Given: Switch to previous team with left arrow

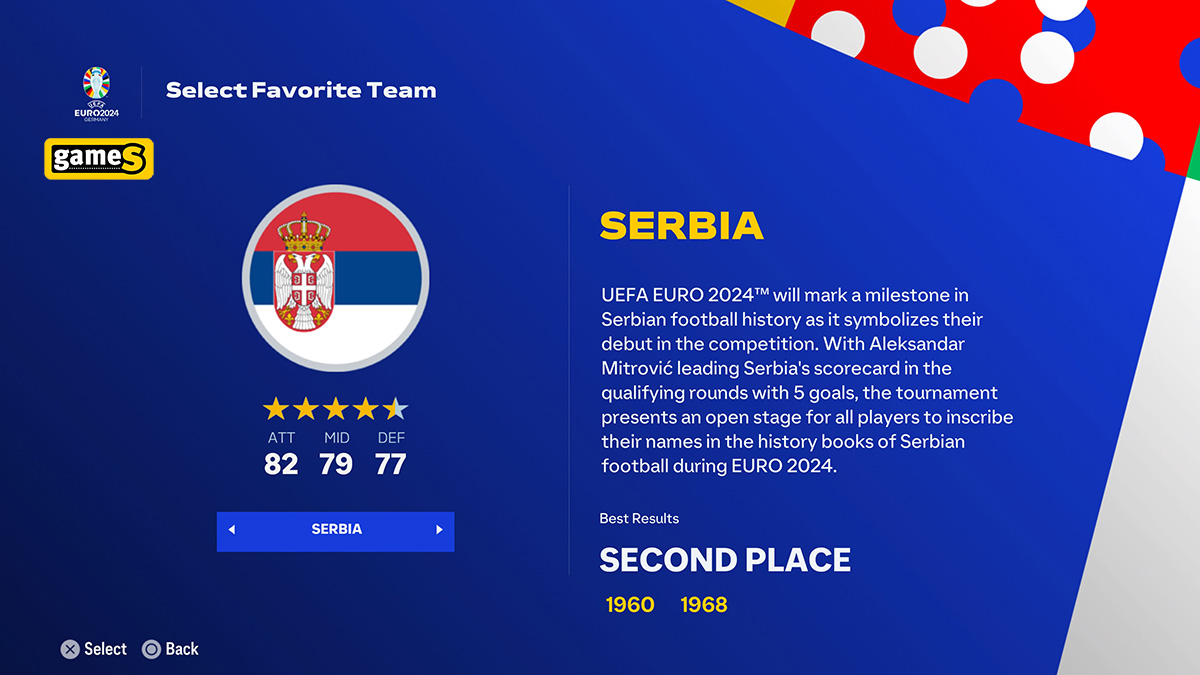Looking at the screenshot, I should point(232,530).
